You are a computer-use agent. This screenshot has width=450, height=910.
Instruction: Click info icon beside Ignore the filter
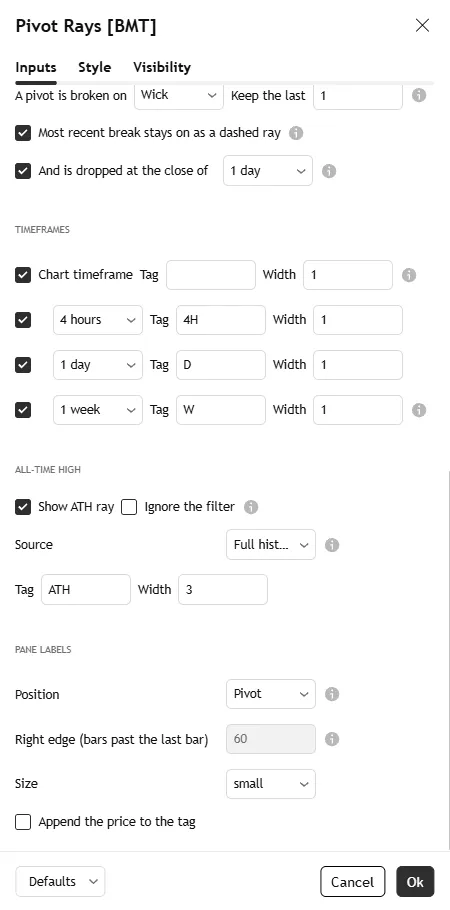251,507
